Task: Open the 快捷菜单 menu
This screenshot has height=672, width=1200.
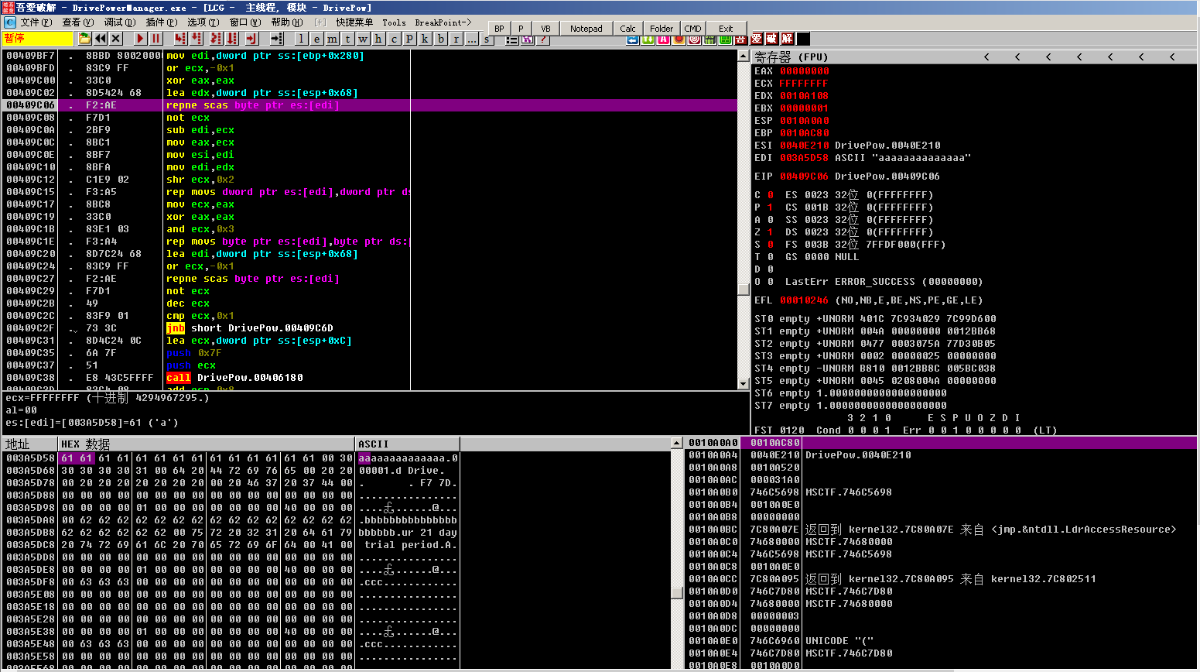Action: 355,22
